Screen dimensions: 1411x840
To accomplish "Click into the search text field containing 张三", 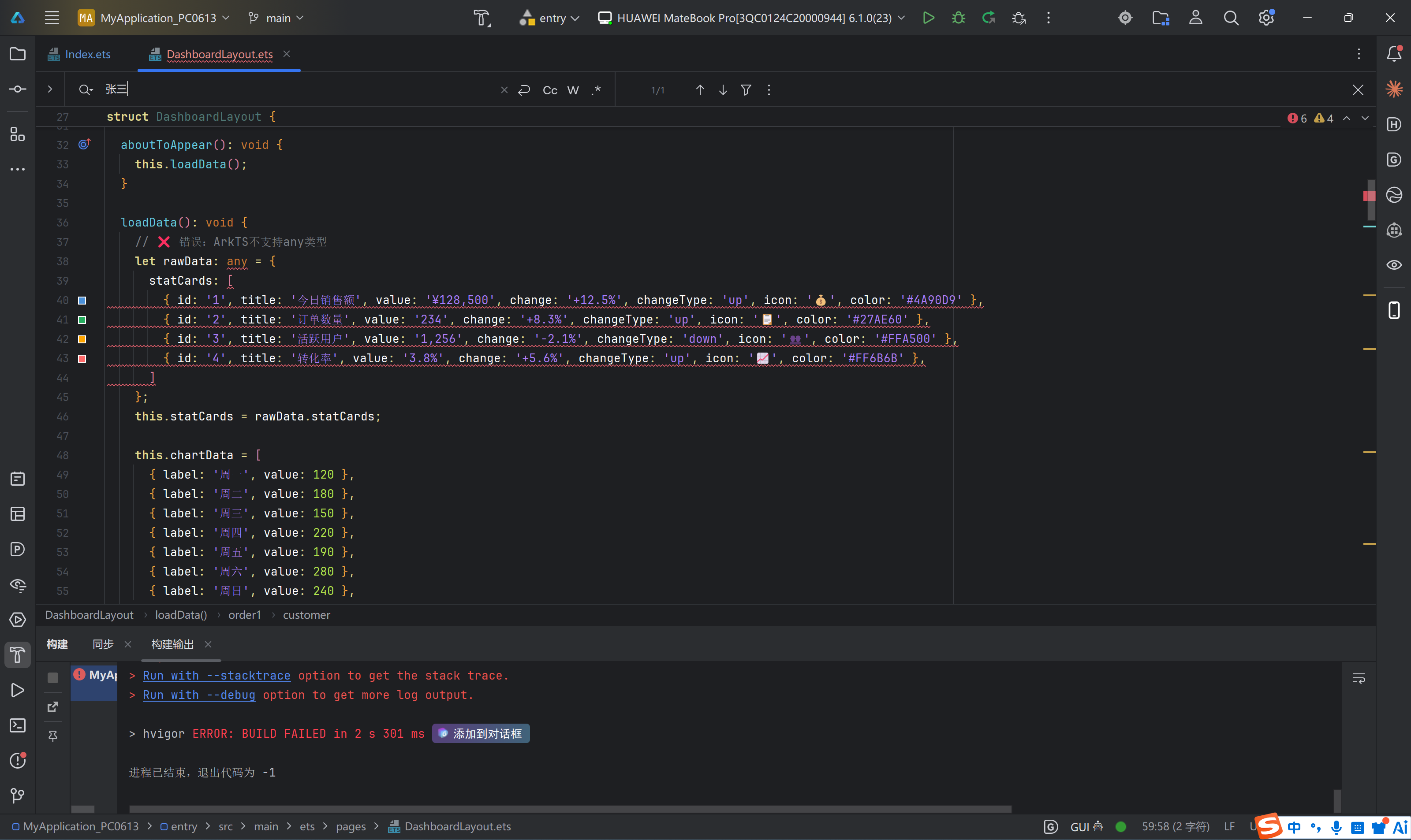I will point(300,89).
